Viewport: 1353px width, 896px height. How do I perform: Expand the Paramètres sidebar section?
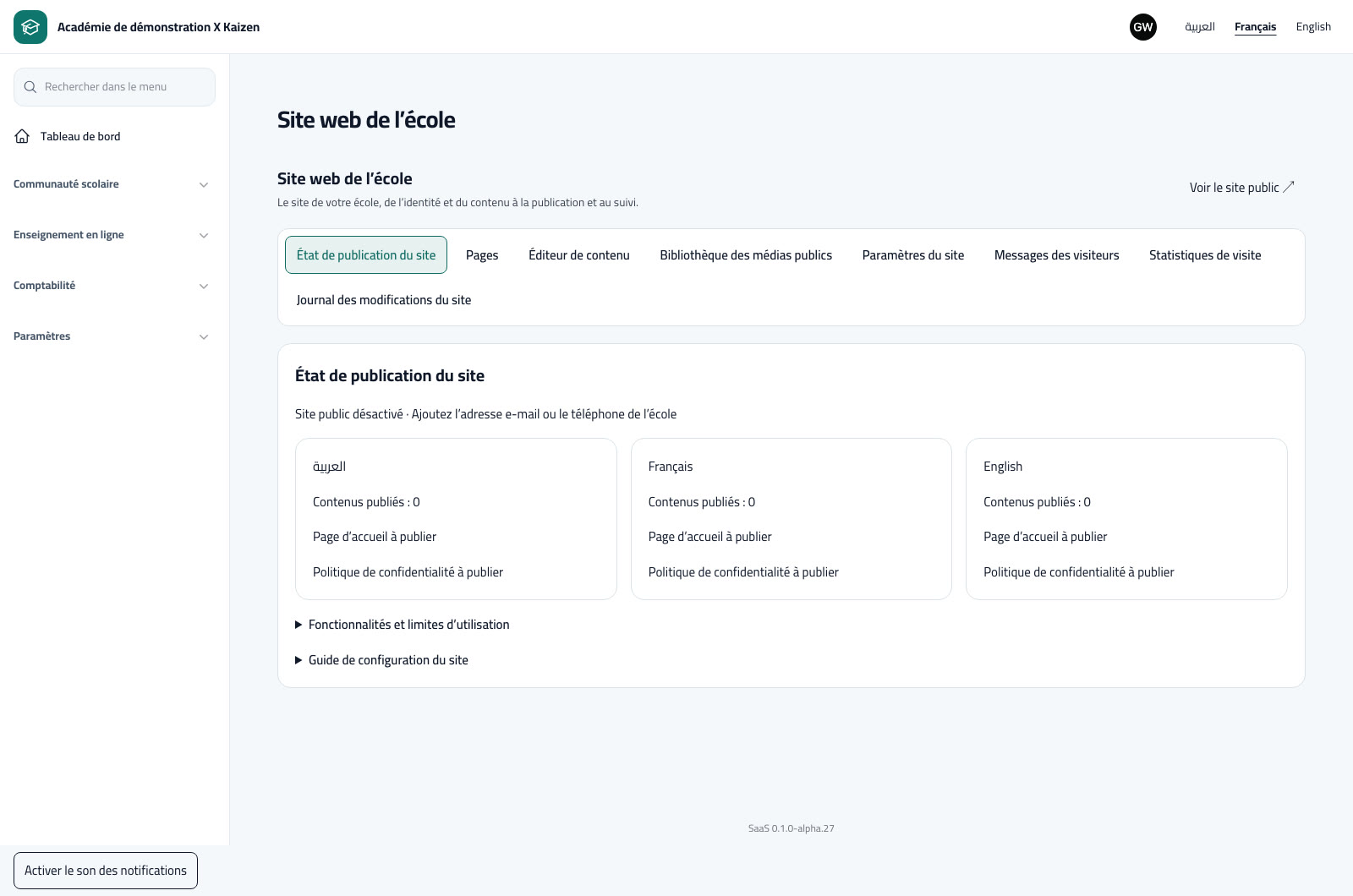111,336
